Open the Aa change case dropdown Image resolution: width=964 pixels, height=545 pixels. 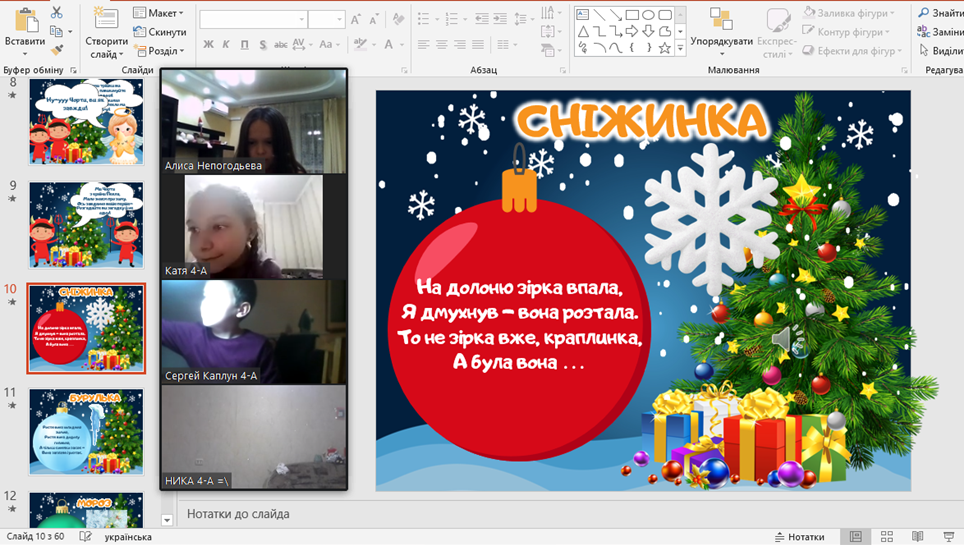coord(328,44)
